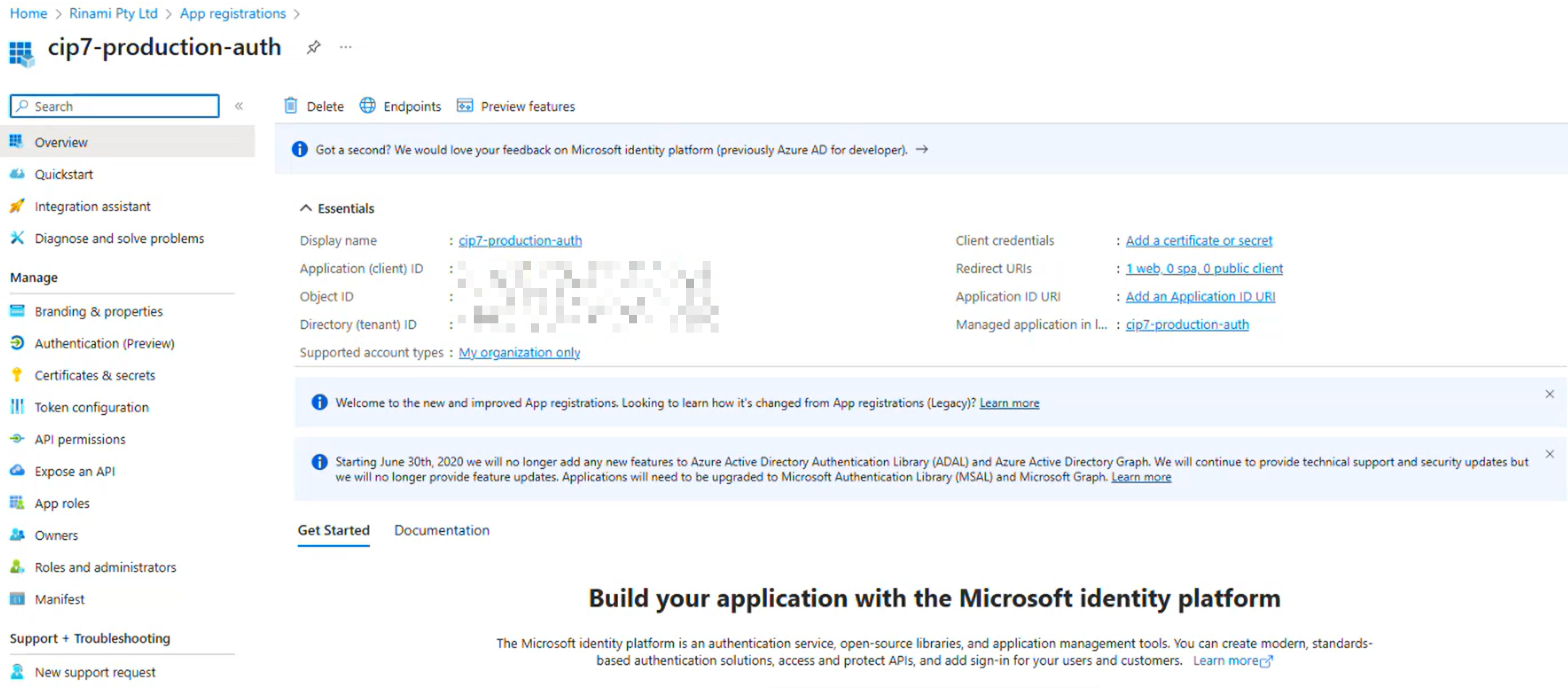Click the Quickstart cloud icon
The height and width of the screenshot is (688, 1568).
click(x=17, y=174)
